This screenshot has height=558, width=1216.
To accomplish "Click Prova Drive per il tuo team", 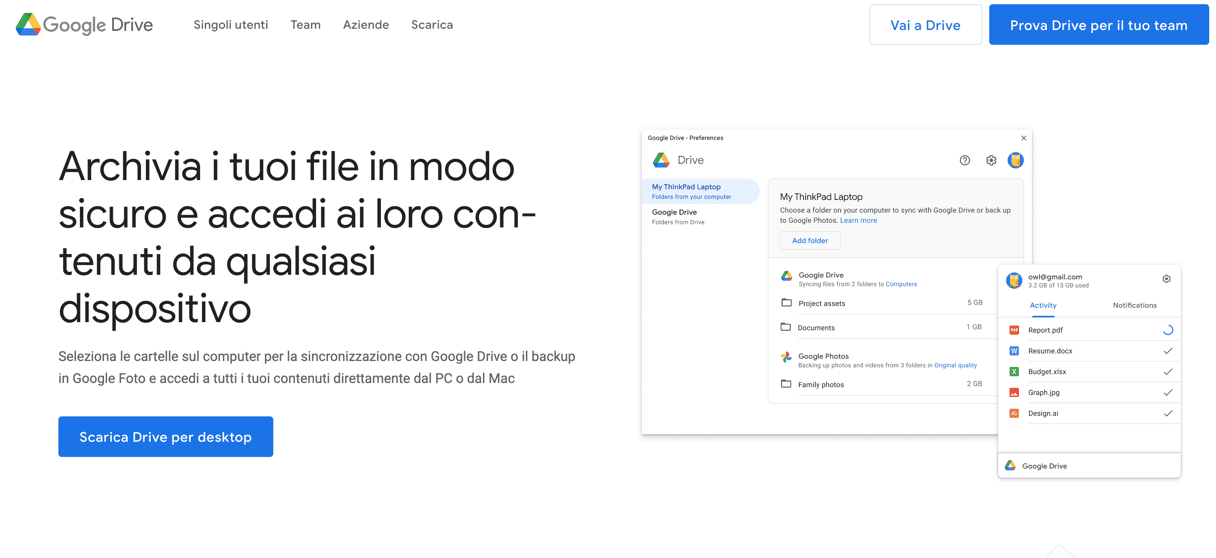I will pos(1099,25).
